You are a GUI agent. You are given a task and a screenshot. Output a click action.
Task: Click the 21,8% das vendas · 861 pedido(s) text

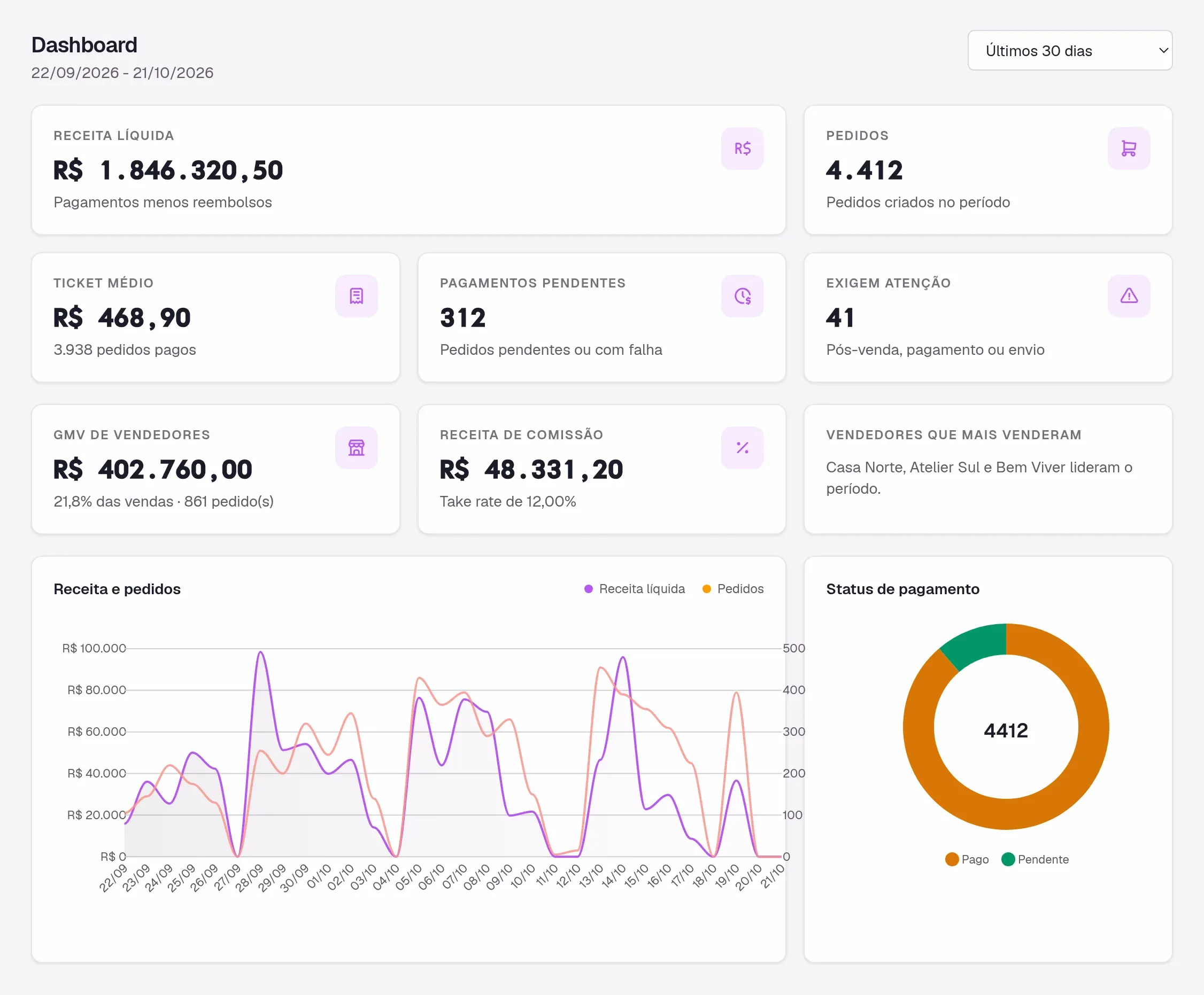click(164, 502)
